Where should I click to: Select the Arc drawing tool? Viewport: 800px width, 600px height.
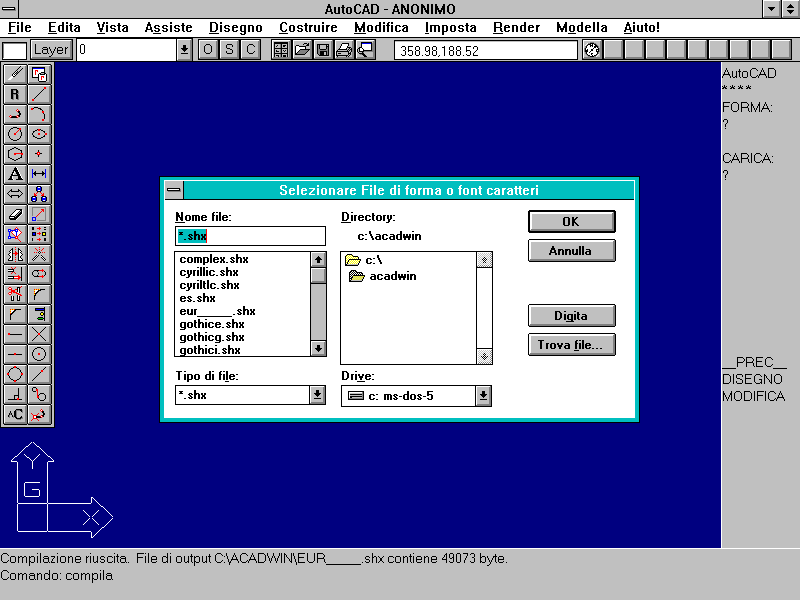tap(39, 114)
